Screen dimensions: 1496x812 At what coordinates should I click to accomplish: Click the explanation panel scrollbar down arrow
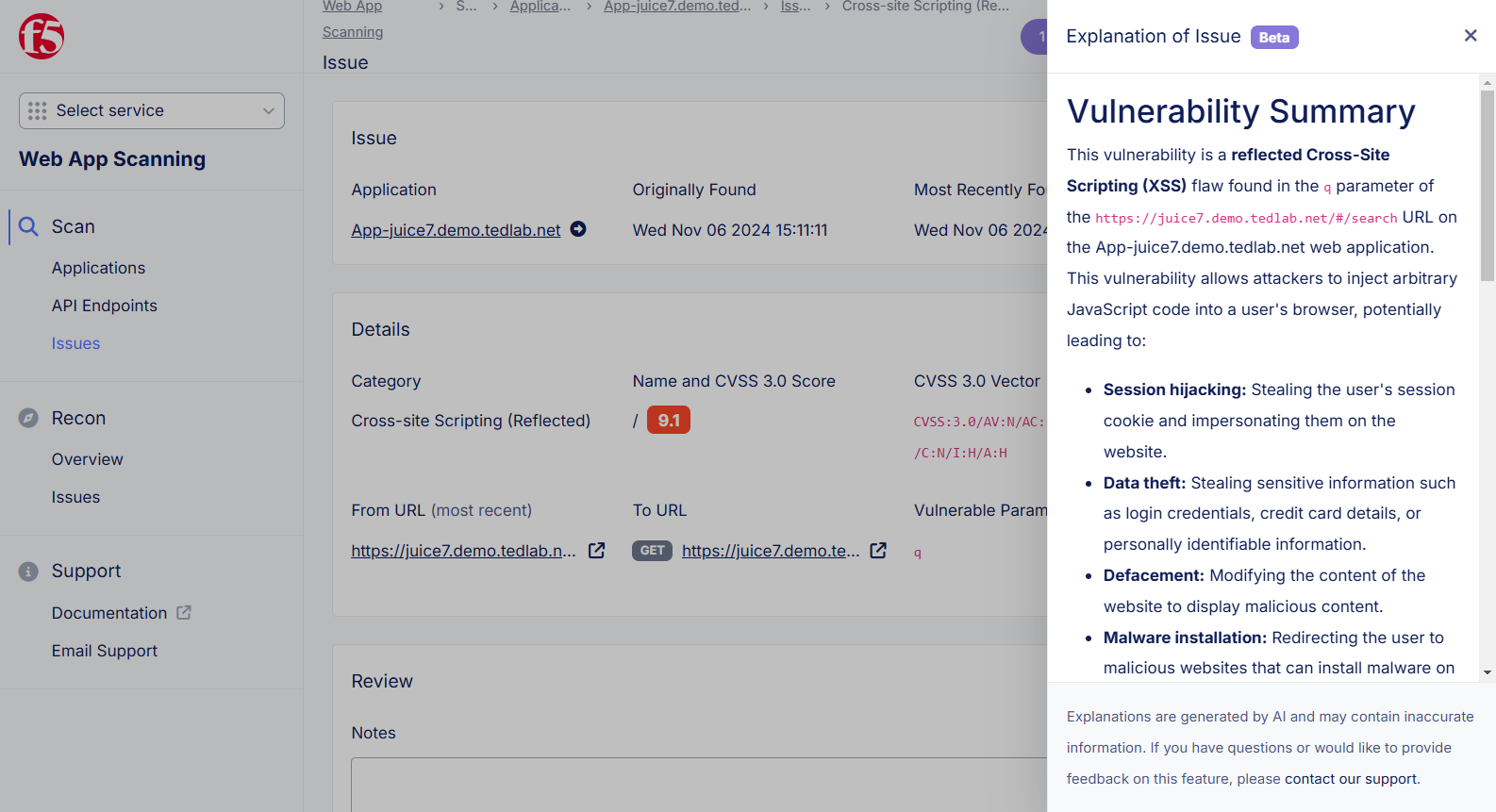coord(1488,672)
